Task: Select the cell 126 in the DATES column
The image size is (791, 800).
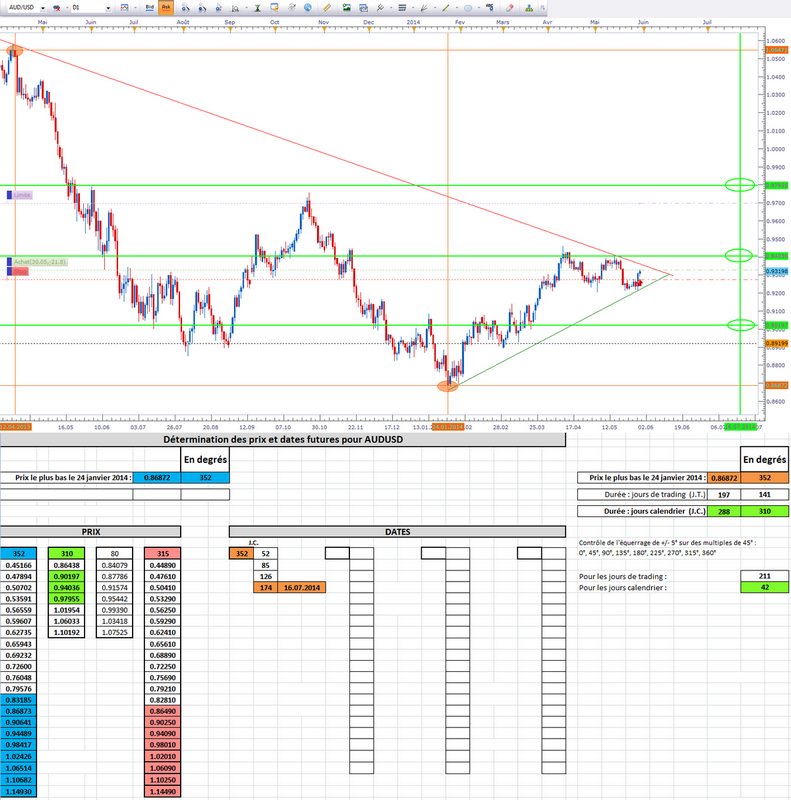Action: point(265,577)
